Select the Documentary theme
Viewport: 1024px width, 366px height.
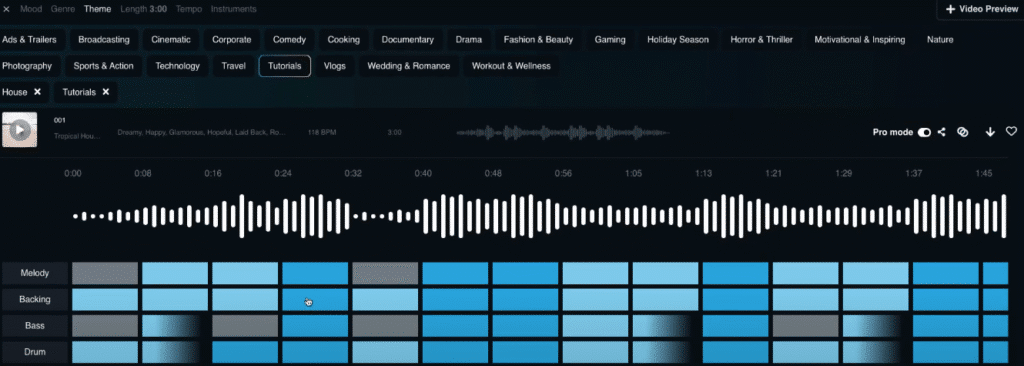pyautogui.click(x=408, y=39)
